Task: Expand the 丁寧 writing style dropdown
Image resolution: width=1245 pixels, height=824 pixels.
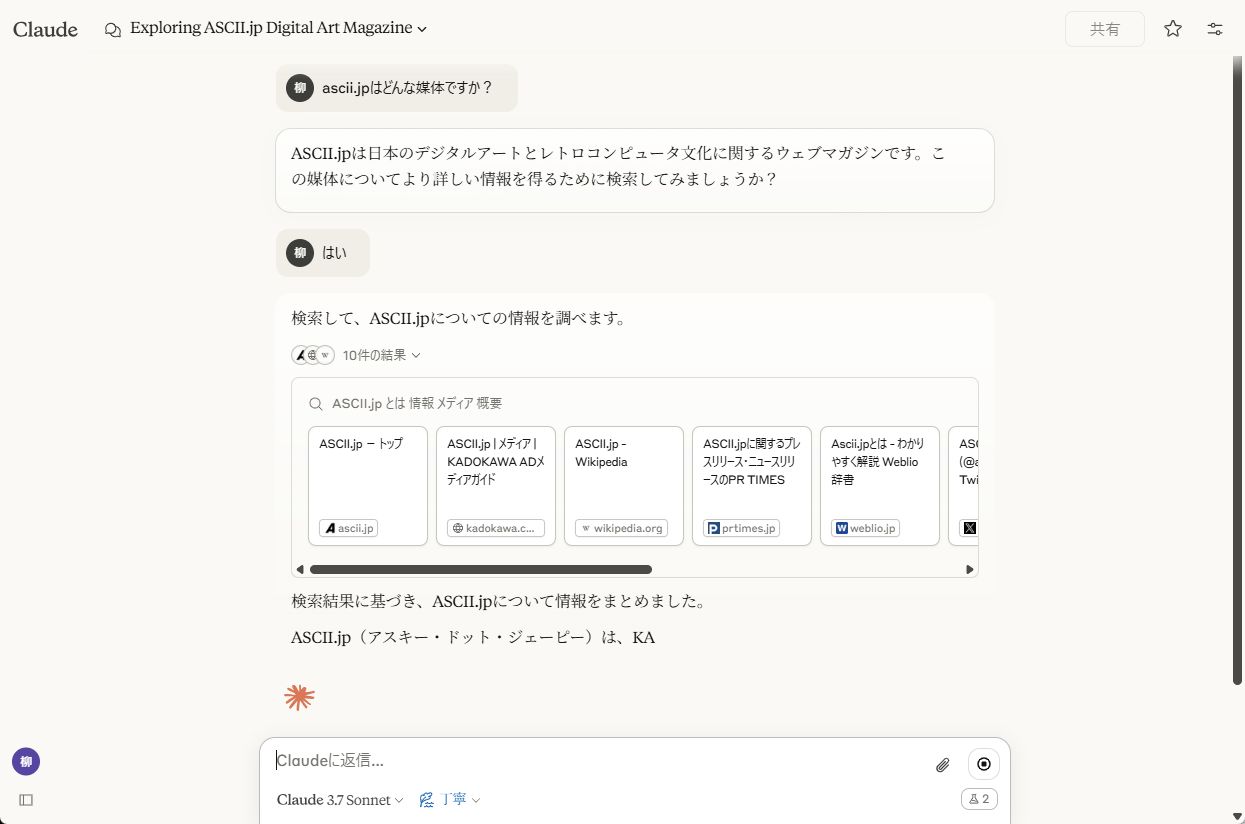Action: (x=450, y=800)
